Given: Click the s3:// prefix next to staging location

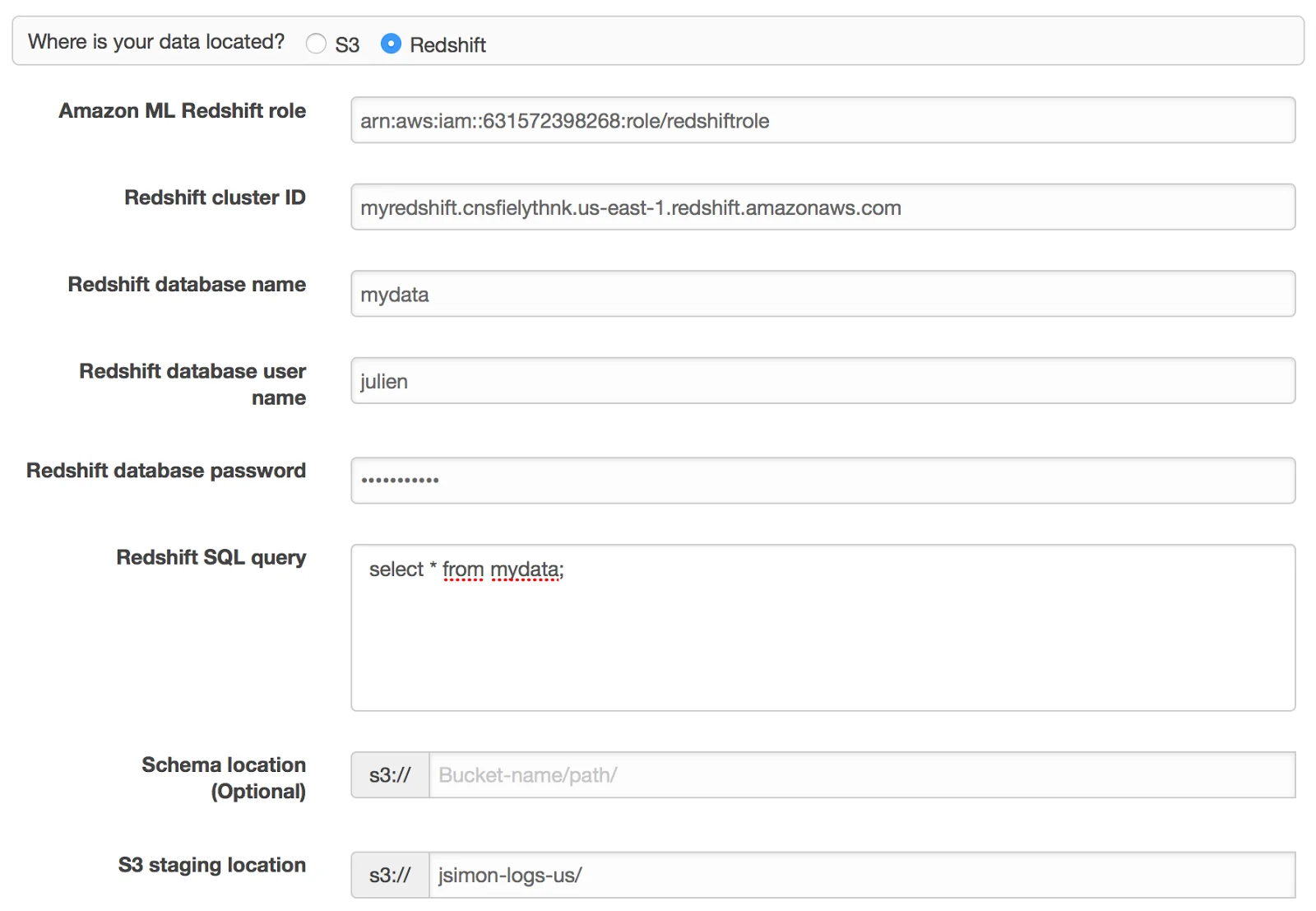Looking at the screenshot, I should pyautogui.click(x=390, y=875).
